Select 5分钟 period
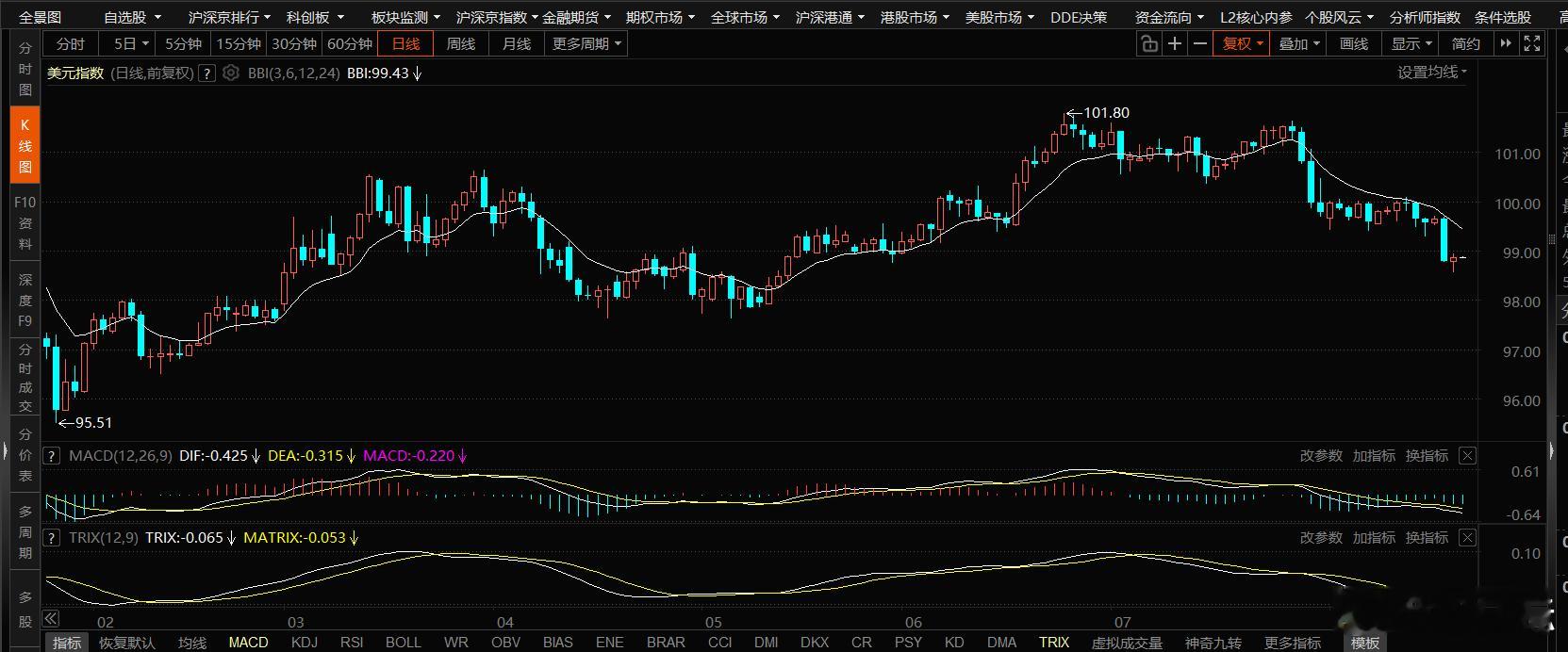 [183, 43]
